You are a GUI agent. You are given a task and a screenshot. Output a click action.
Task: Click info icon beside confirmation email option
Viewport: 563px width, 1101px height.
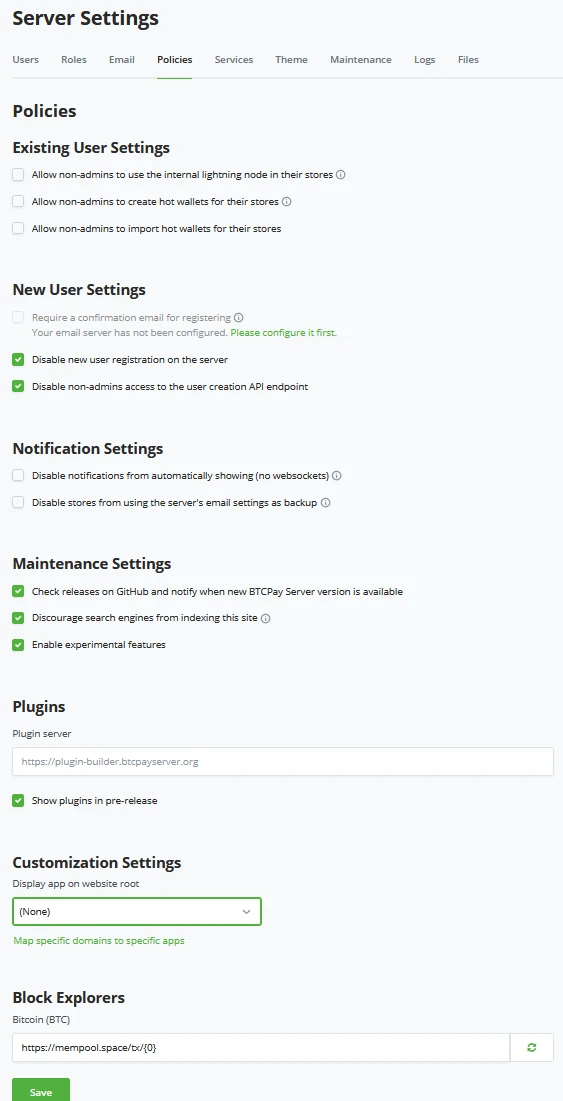coord(239,317)
